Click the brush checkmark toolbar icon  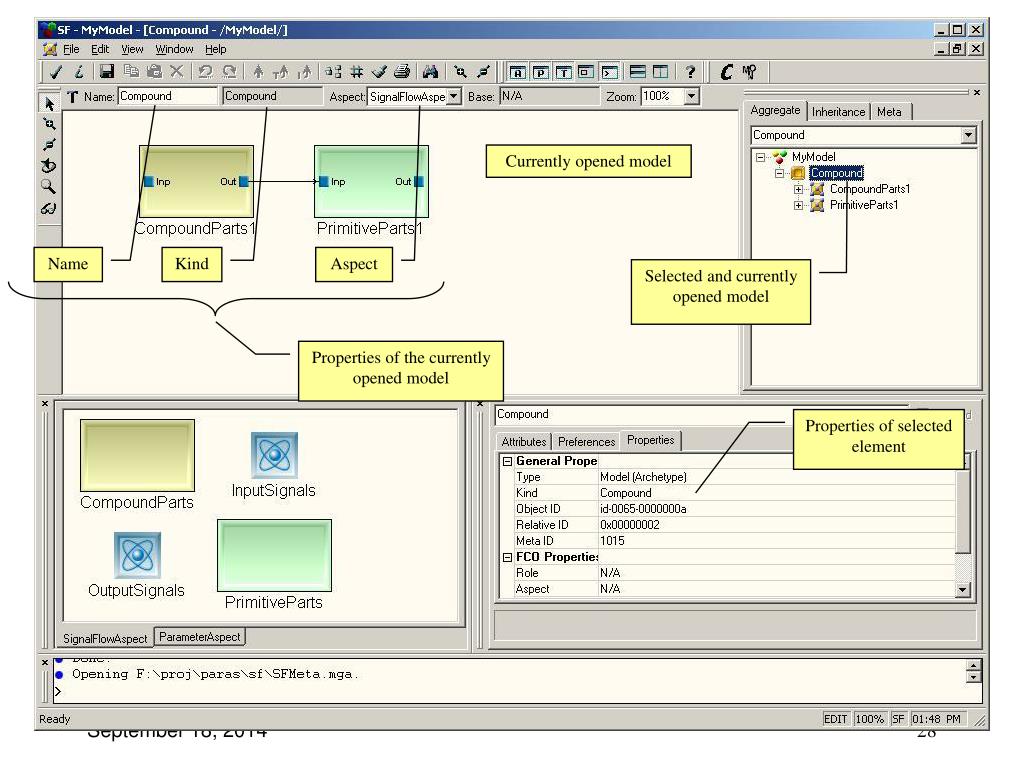tap(379, 72)
